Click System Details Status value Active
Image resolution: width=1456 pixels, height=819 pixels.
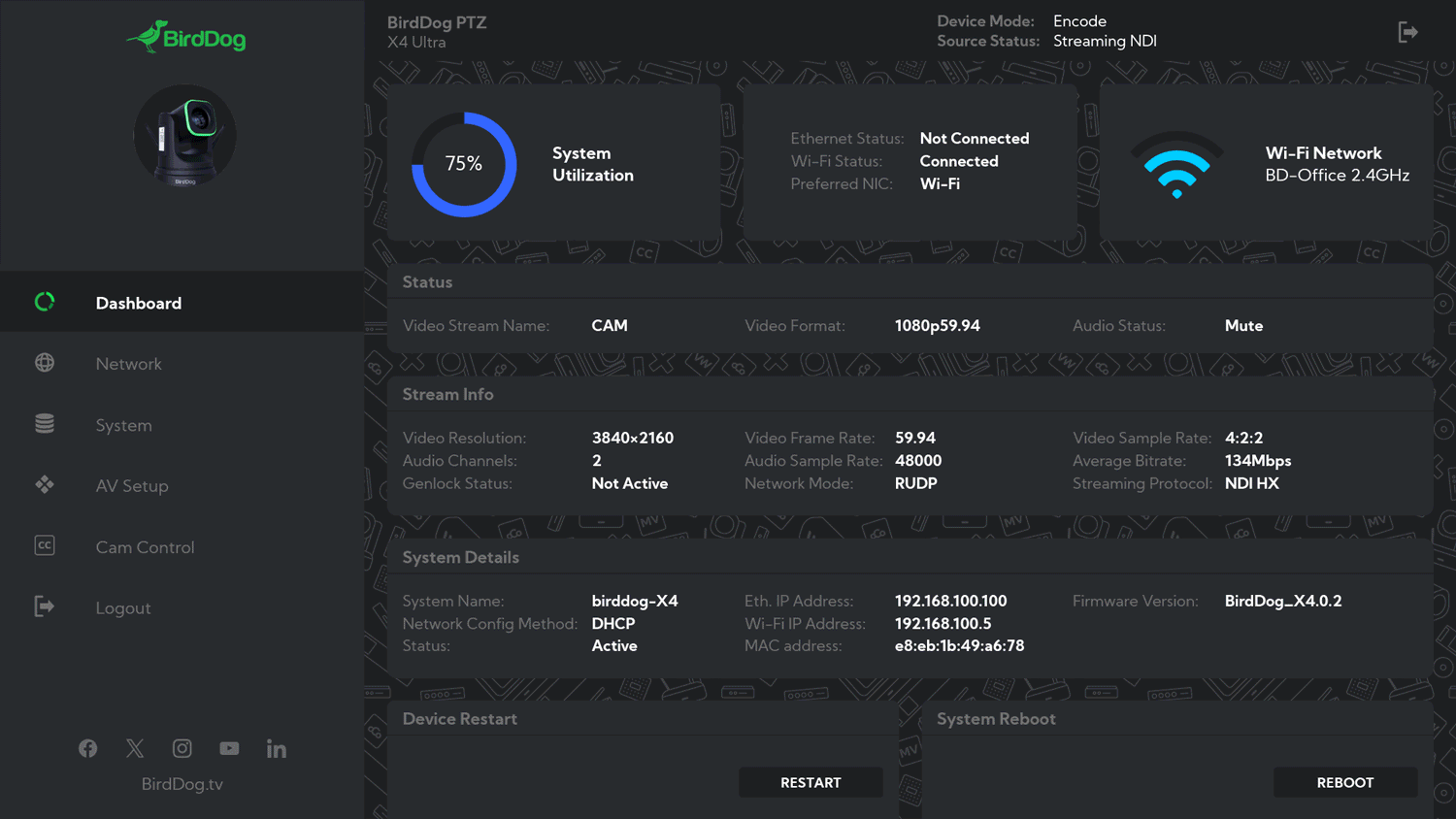tap(614, 646)
